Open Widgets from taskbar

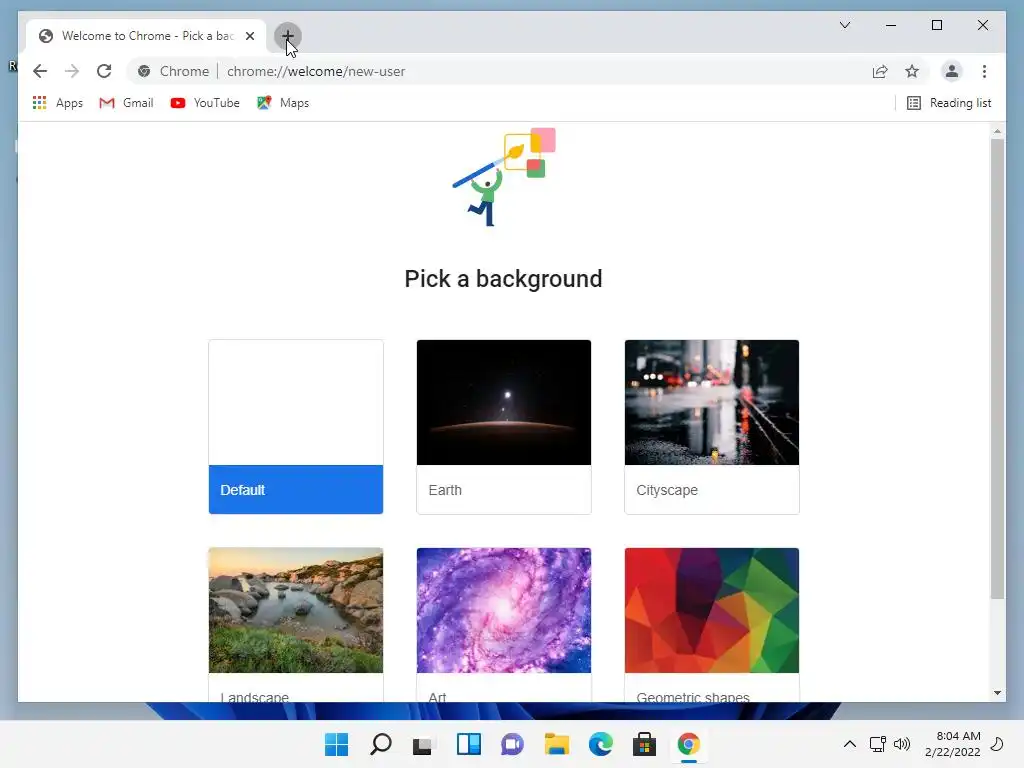468,744
